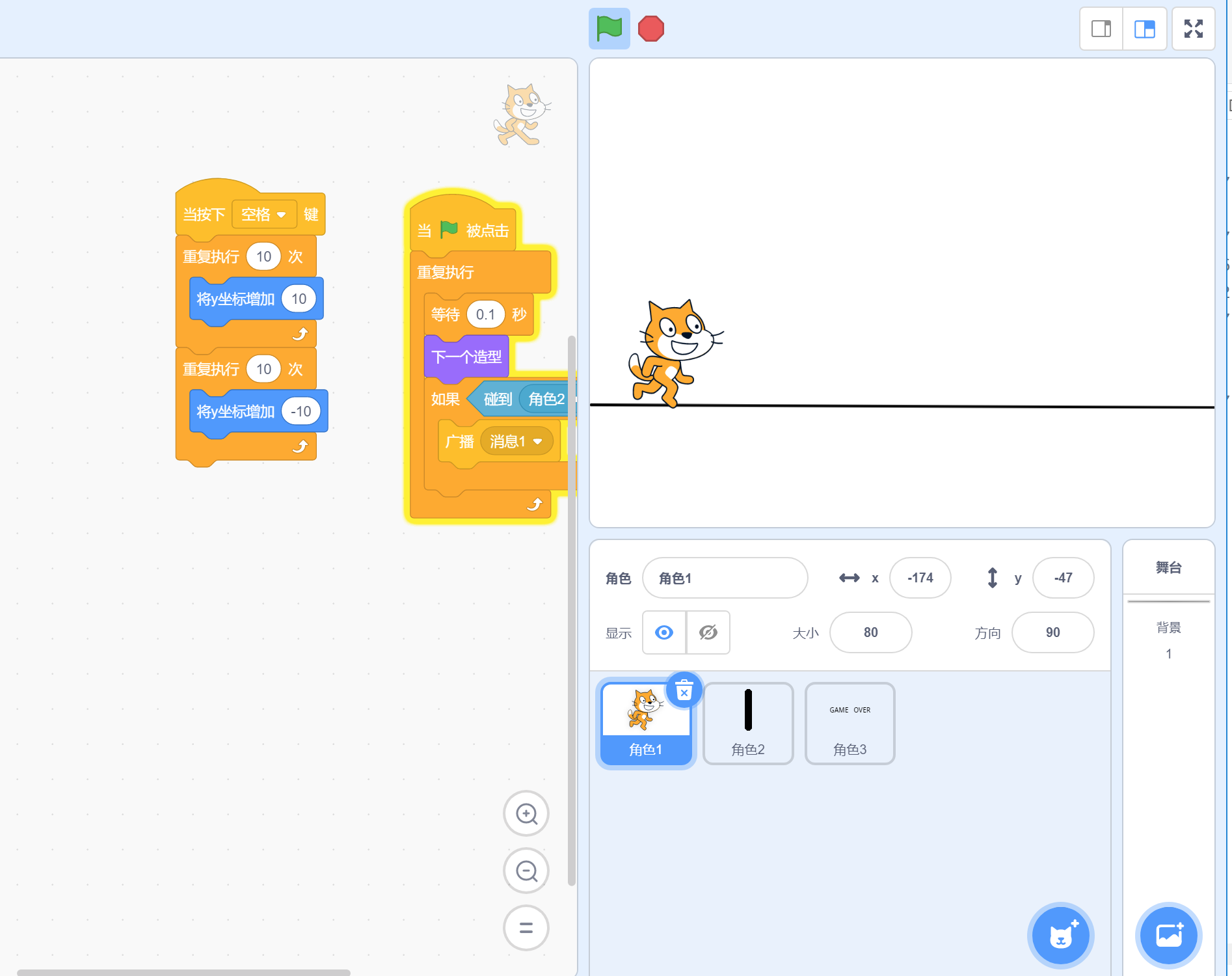Hide the sprite with crossed-eye icon
The width and height of the screenshot is (1232, 976).
tap(708, 632)
